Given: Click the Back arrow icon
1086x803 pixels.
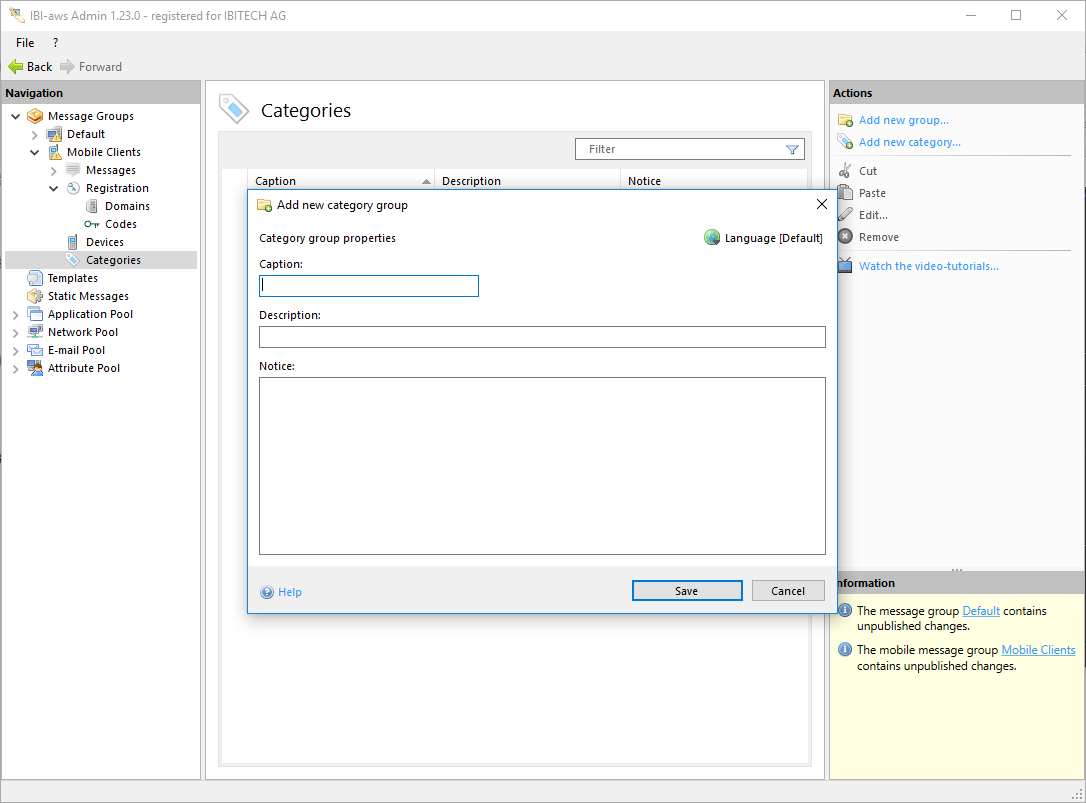Looking at the screenshot, I should tap(15, 67).
